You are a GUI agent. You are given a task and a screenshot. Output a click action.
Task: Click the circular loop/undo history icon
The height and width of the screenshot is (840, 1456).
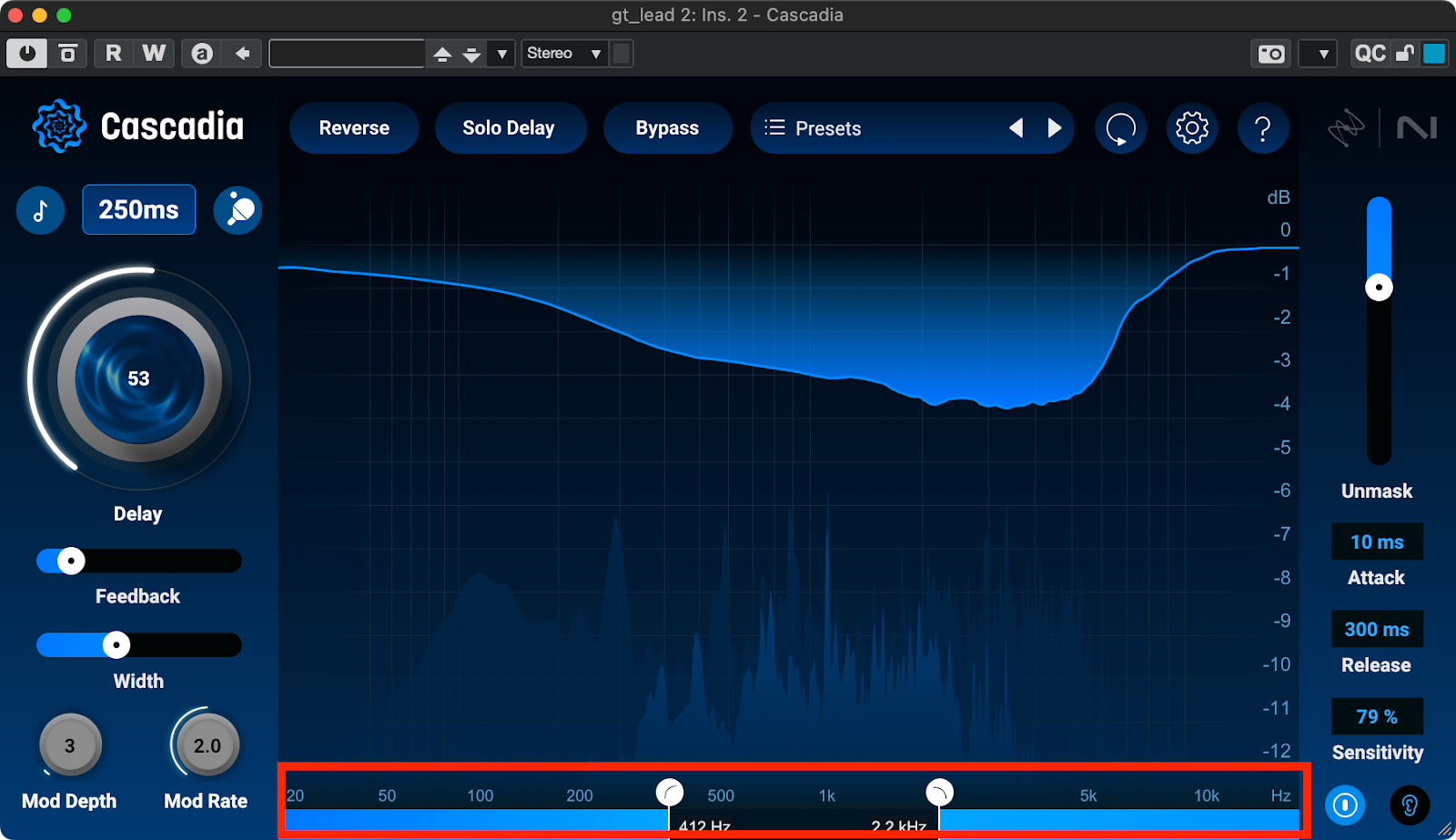[x=1120, y=128]
